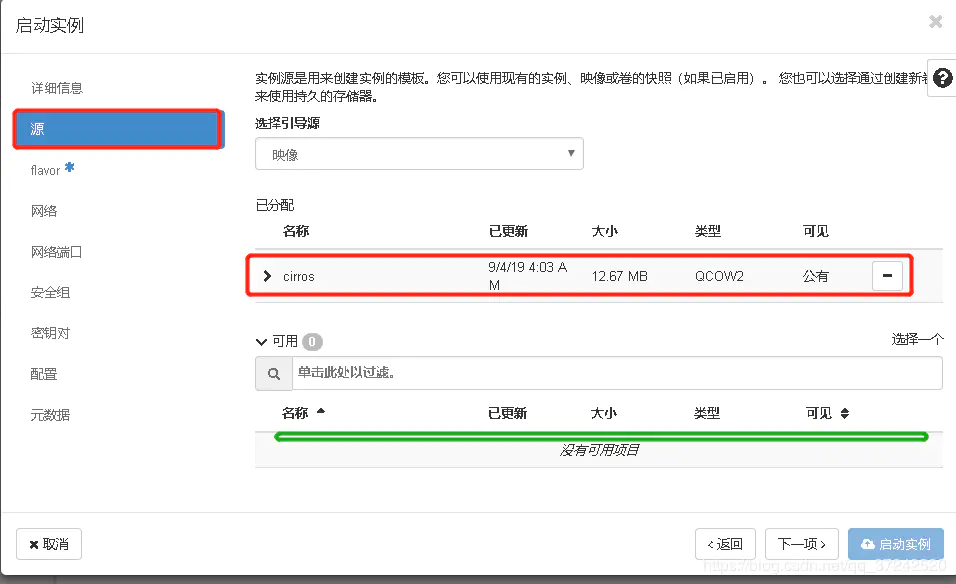Click the 大小 header in available table
956x584 pixels.
[x=604, y=413]
